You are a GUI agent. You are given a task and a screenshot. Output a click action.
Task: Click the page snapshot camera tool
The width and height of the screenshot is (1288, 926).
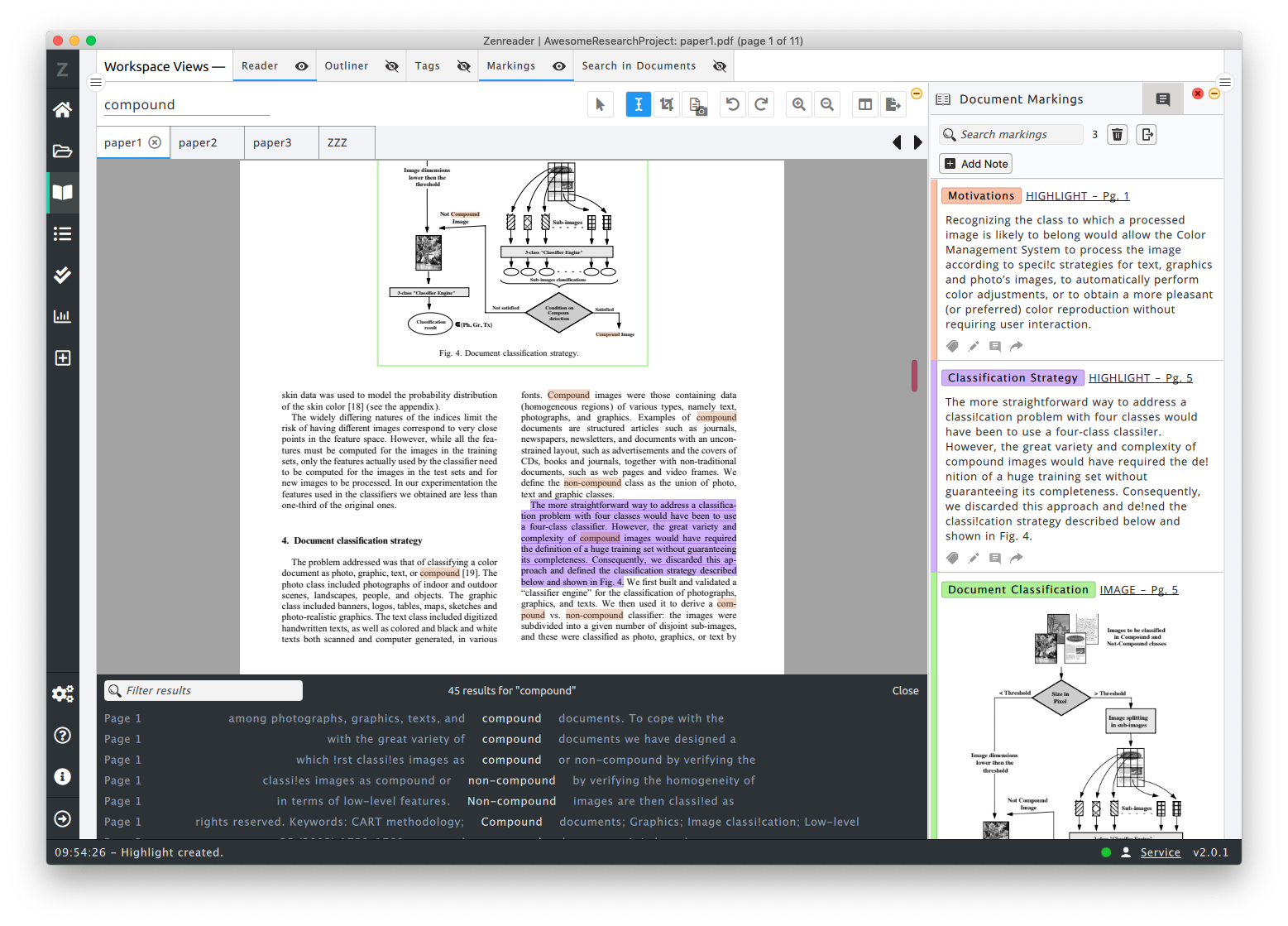coord(696,104)
